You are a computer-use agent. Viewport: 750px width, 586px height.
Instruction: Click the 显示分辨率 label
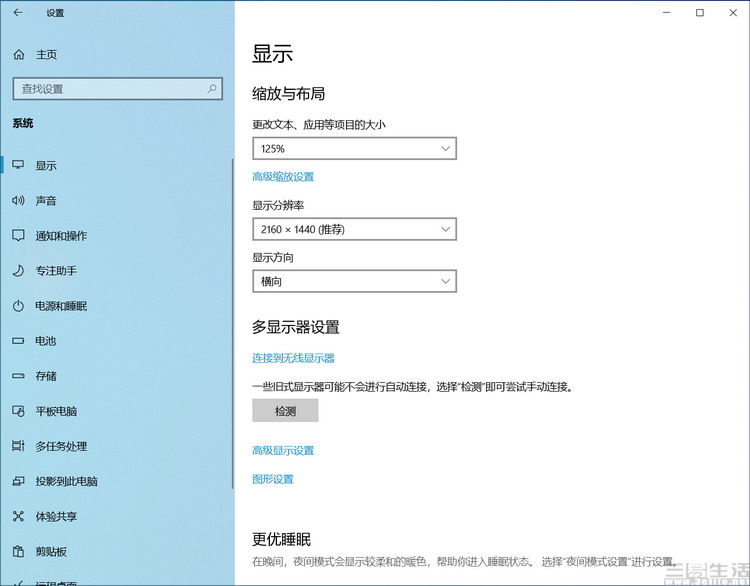(x=278, y=206)
